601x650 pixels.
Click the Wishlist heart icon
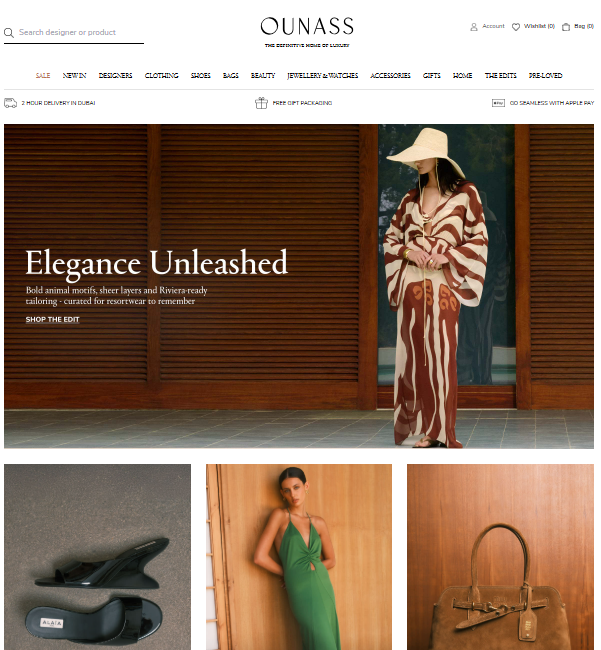pos(516,27)
